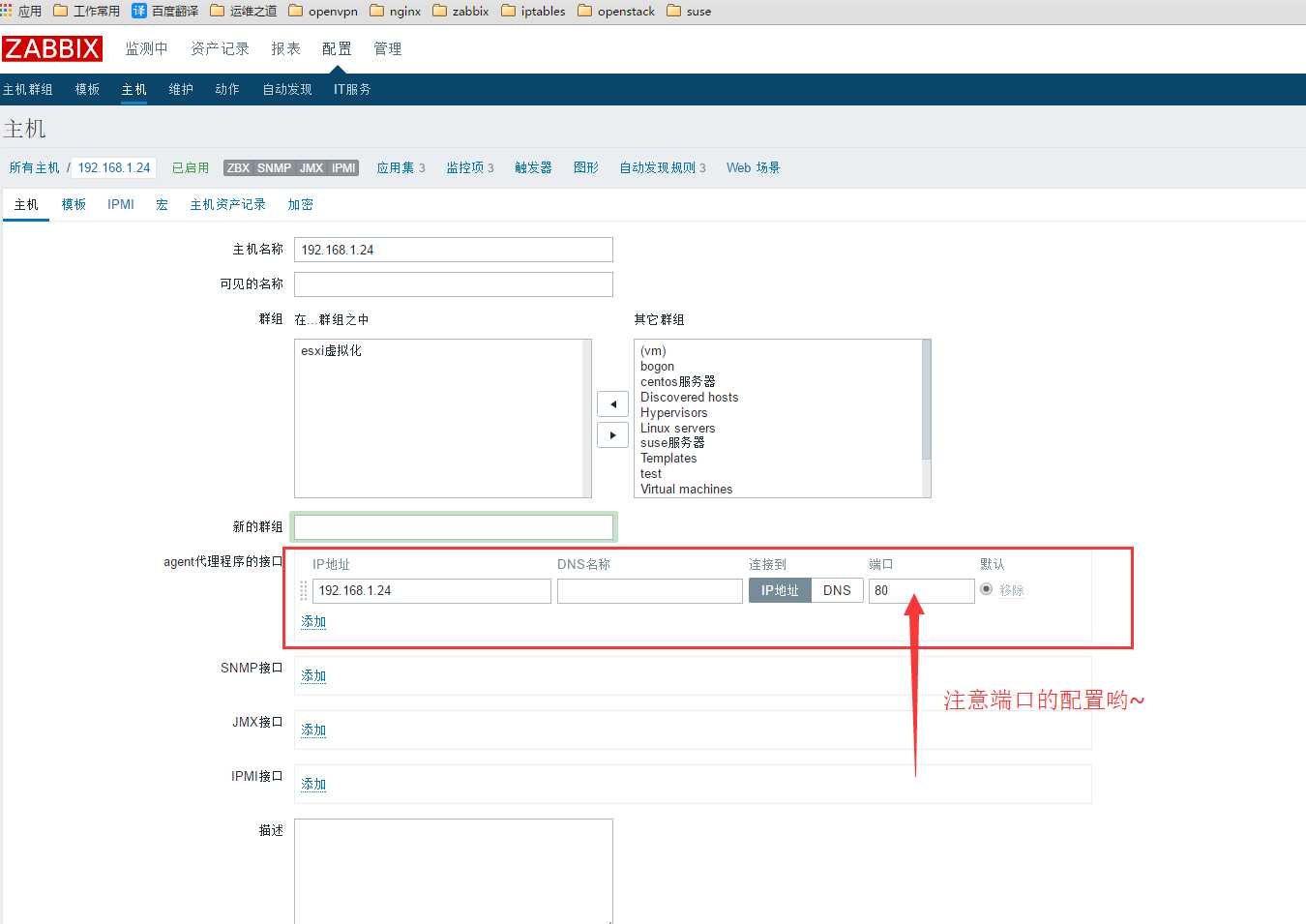Go to 动作 submenu
Viewport: 1306px width, 924px height.
227,89
